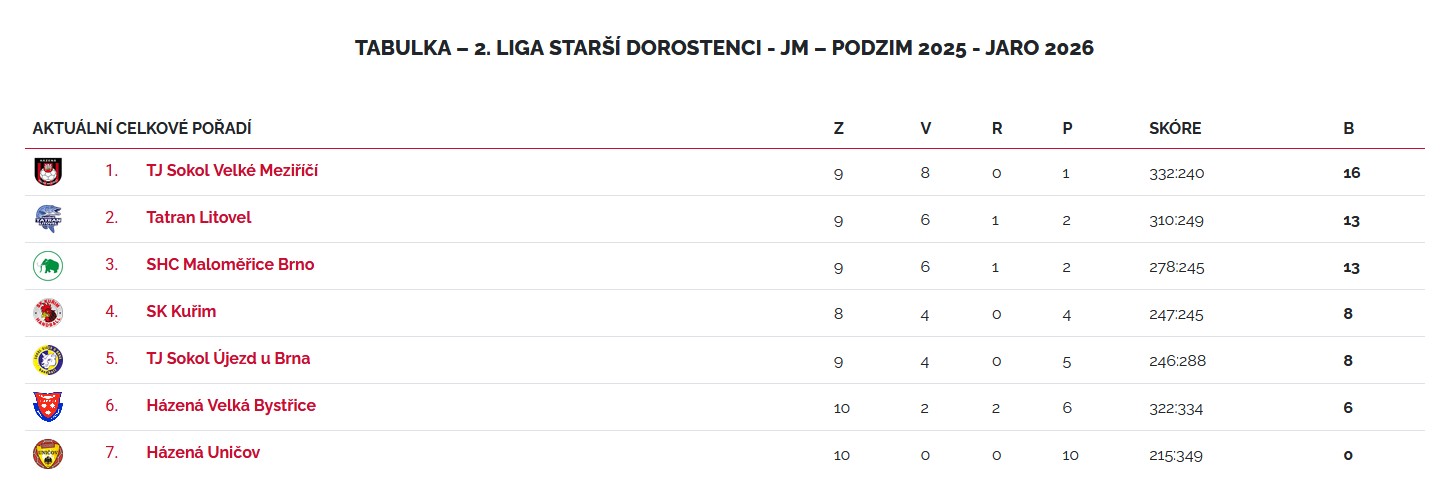Click the B points column header
Image resolution: width=1440 pixels, height=490 pixels.
pos(1349,129)
